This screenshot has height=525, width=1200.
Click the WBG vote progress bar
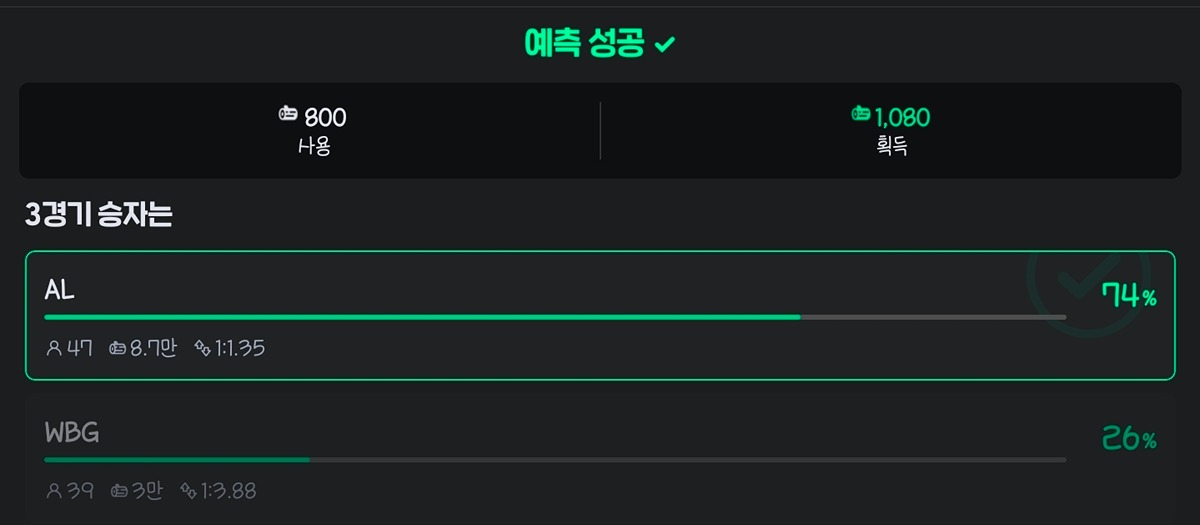coord(555,460)
